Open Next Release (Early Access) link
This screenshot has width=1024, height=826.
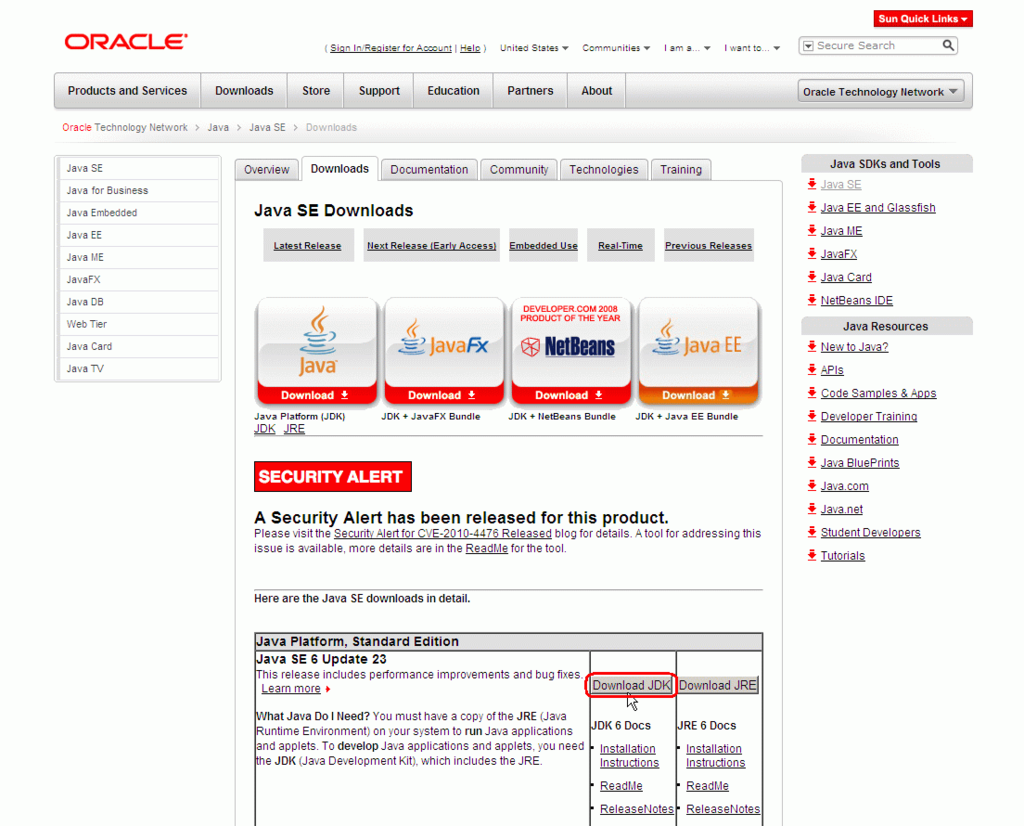[x=432, y=246]
